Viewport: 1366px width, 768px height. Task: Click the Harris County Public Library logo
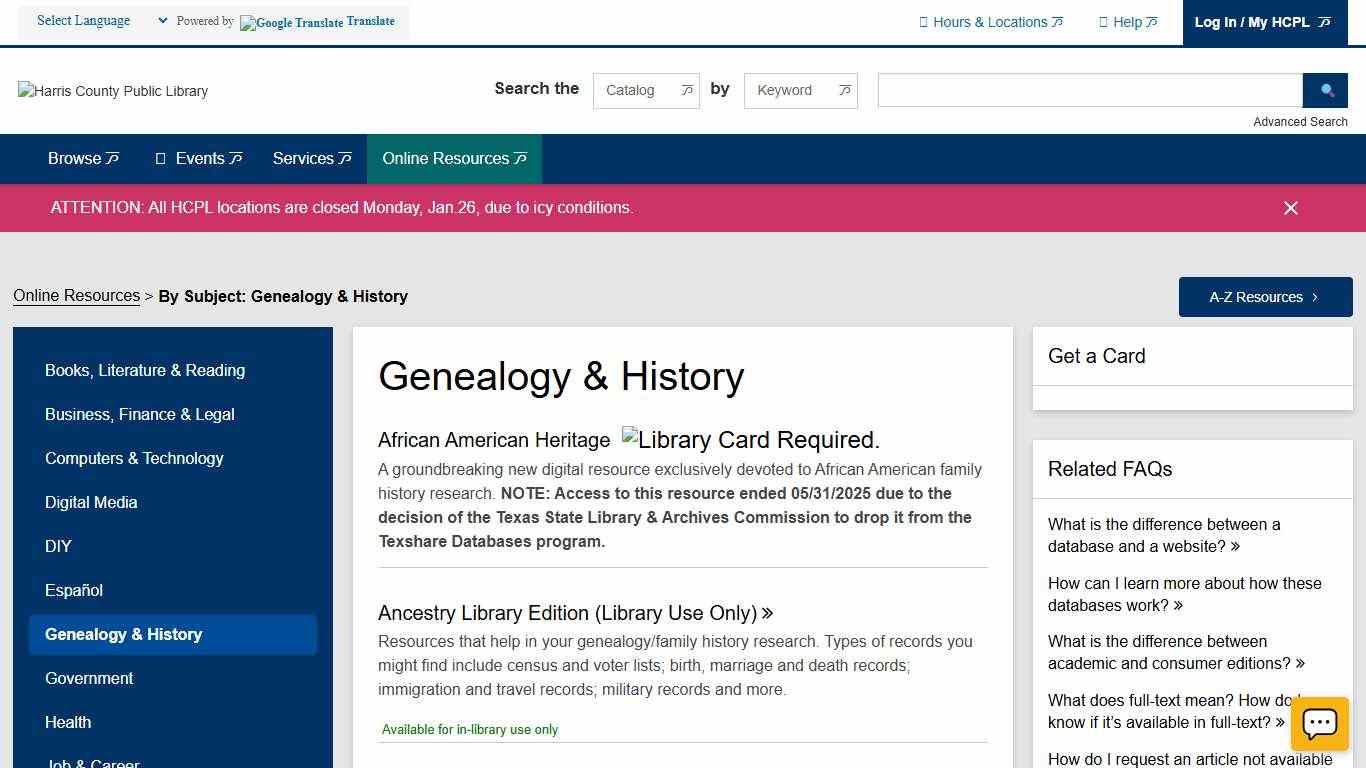point(112,91)
